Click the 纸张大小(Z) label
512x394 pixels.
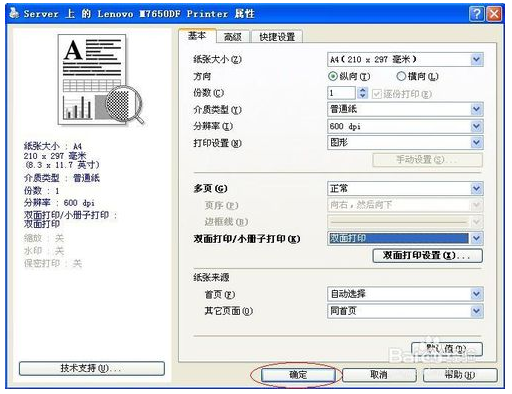(x=217, y=60)
